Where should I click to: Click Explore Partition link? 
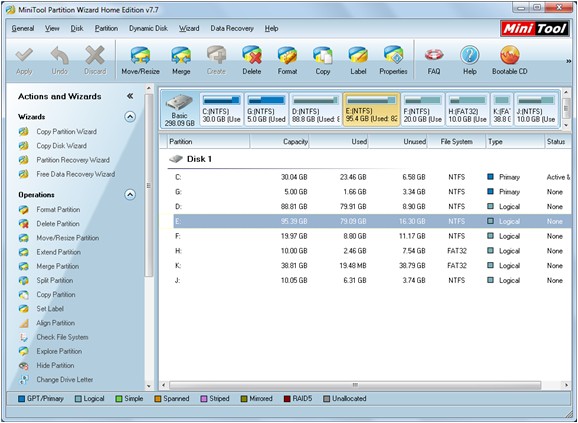(x=59, y=352)
